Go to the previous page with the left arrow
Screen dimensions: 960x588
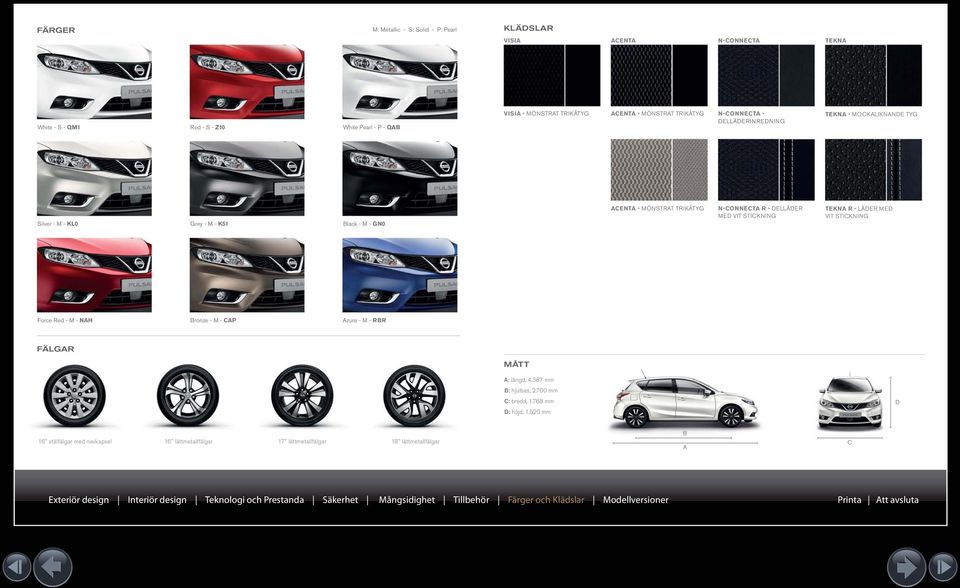pyautogui.click(x=53, y=567)
